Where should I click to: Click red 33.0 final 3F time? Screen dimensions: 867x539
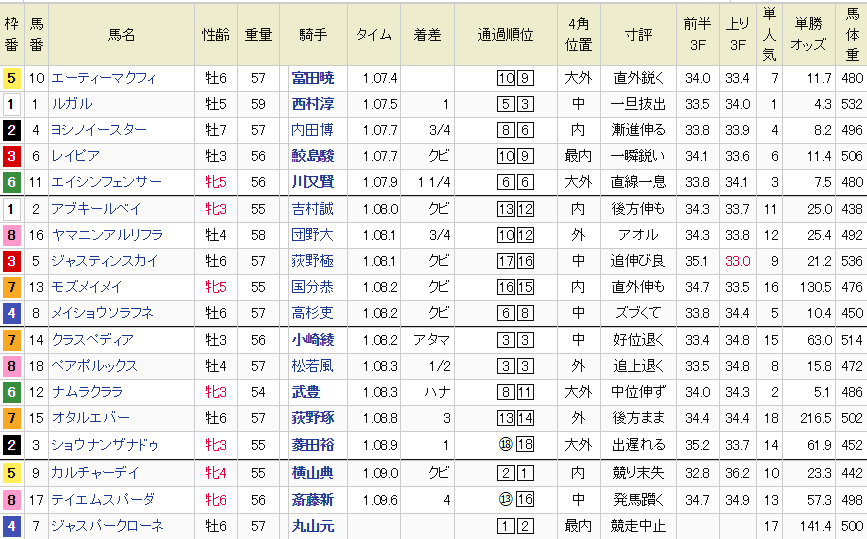click(737, 261)
